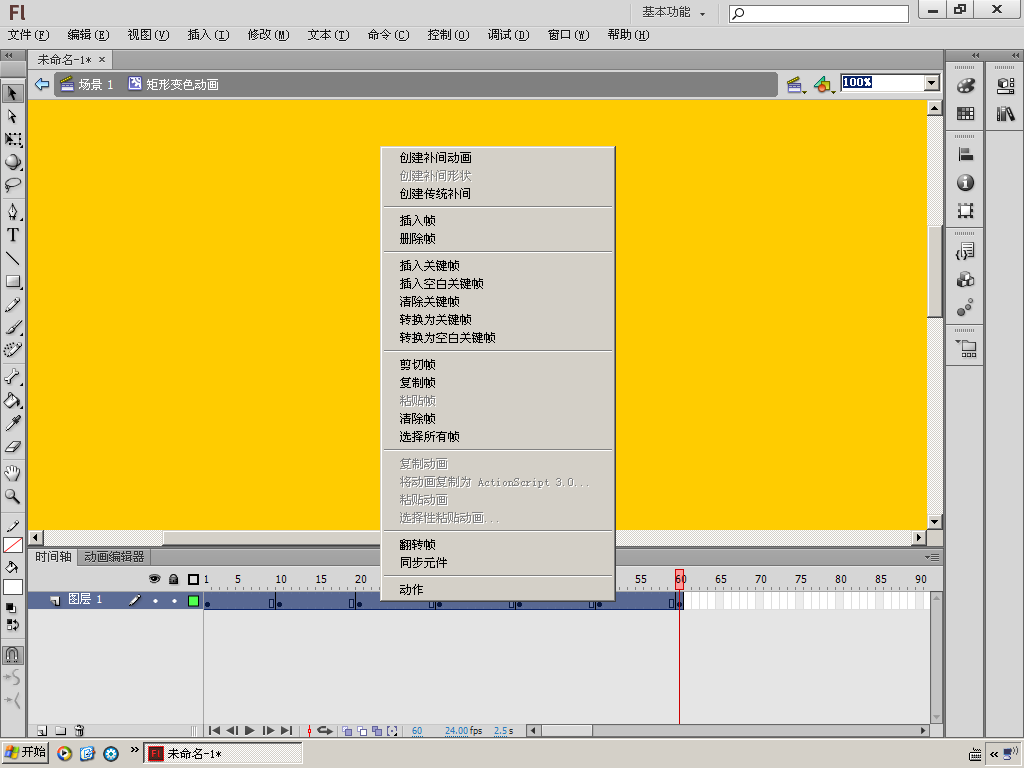Select the Selection (arrow) tool
This screenshot has width=1024, height=768.
point(12,93)
